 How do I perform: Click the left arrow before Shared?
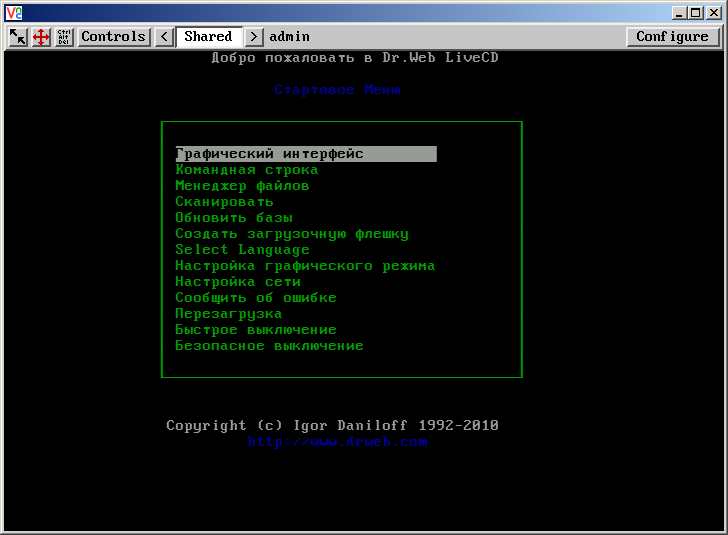(x=164, y=37)
